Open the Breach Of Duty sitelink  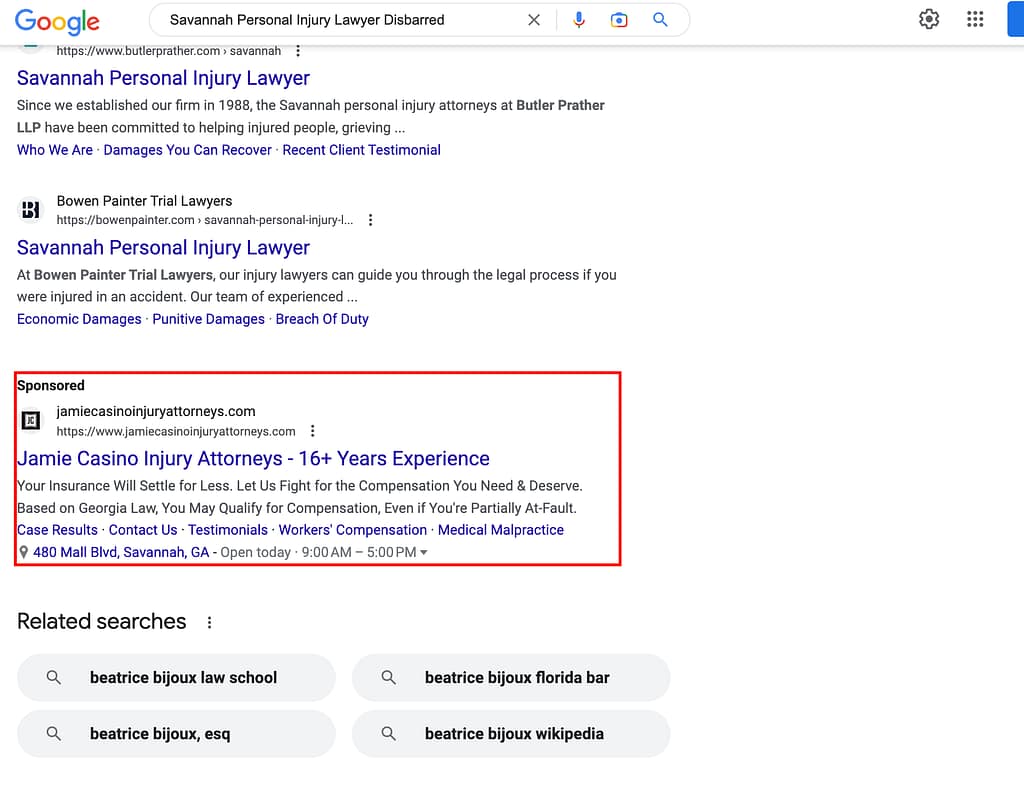(x=322, y=319)
